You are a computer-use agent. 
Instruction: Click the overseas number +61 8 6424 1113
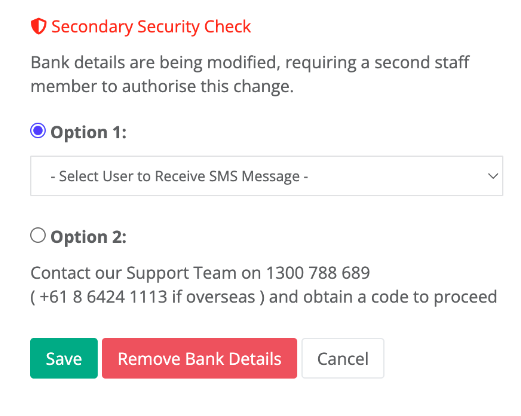point(103,297)
